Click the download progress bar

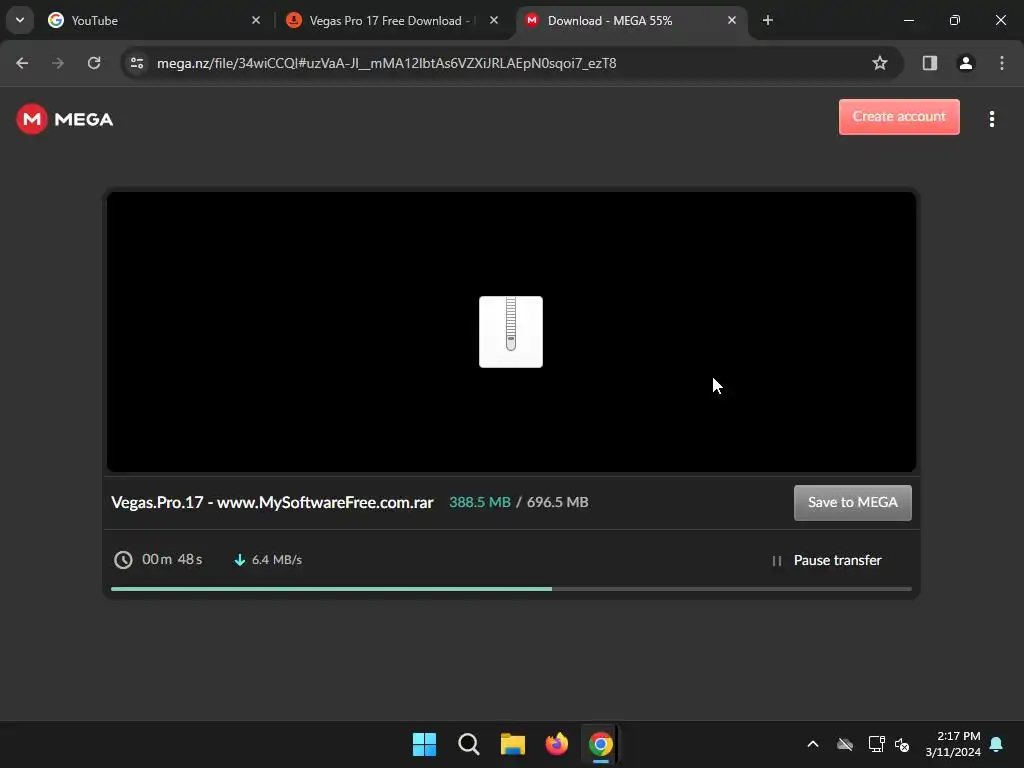tap(511, 589)
